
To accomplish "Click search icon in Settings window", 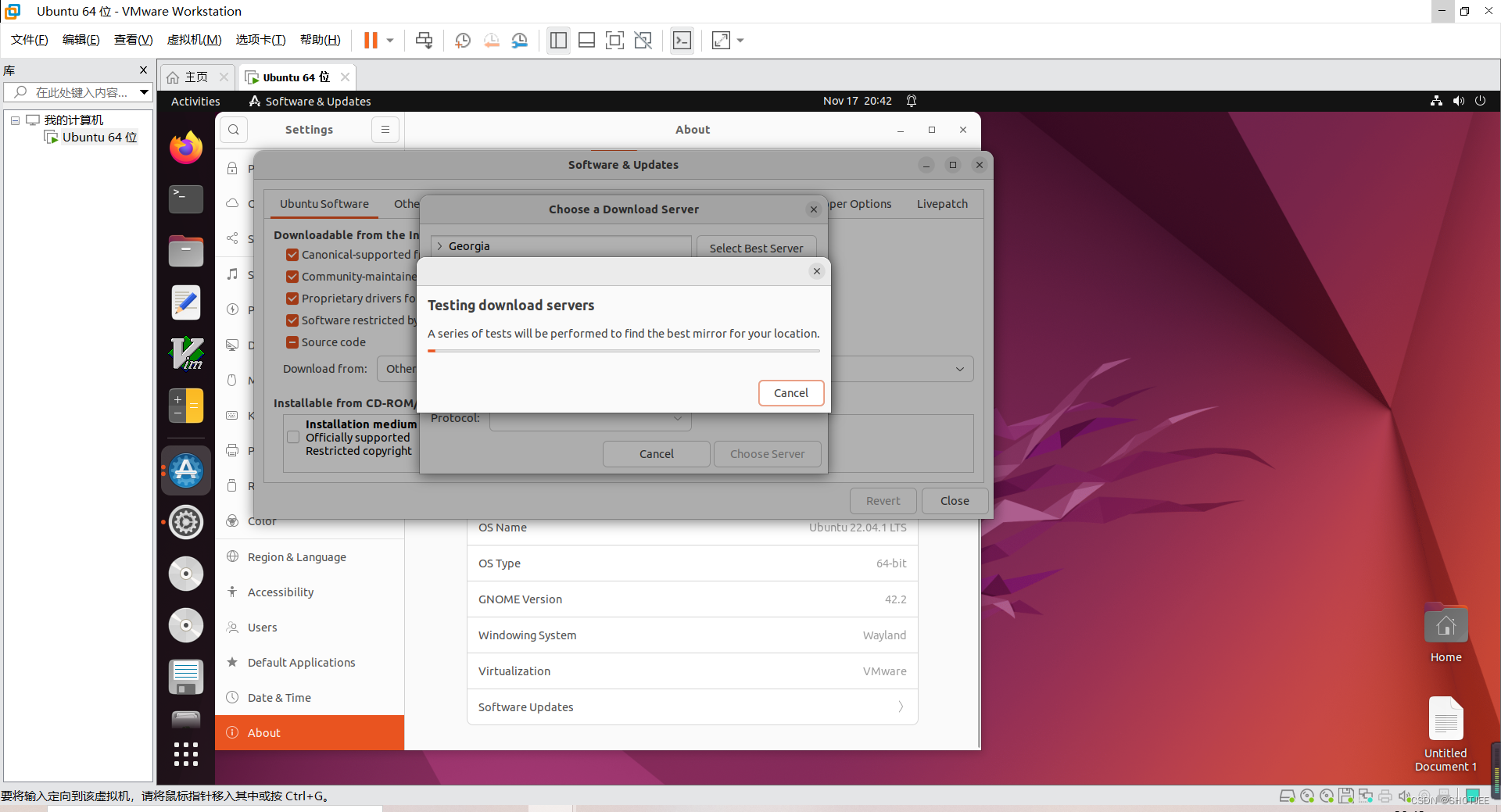I will 234,130.
